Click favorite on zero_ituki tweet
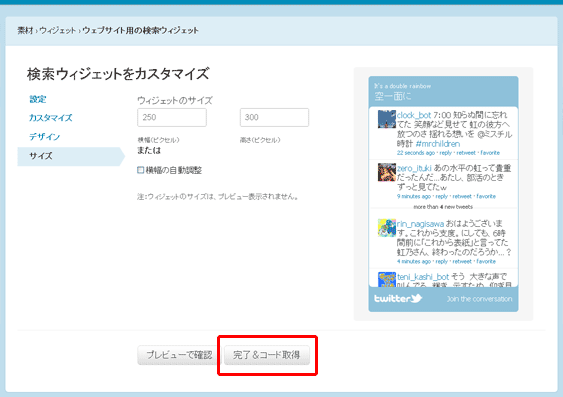Image resolution: width=563 pixels, height=397 pixels. [x=486, y=196]
